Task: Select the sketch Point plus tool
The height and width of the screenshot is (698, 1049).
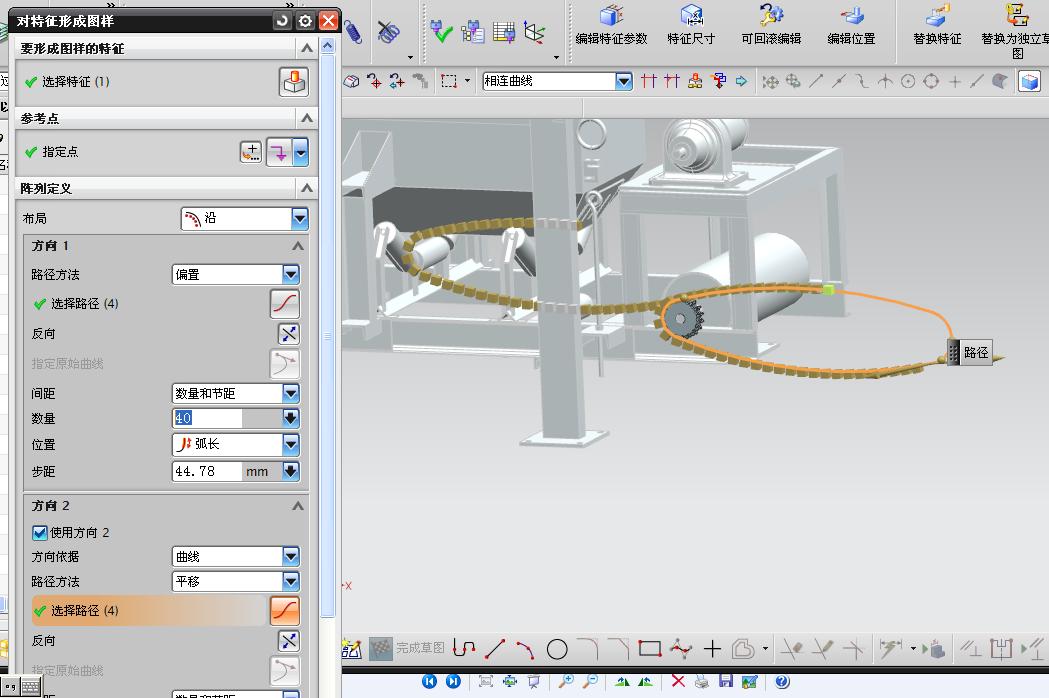Action: coord(712,648)
